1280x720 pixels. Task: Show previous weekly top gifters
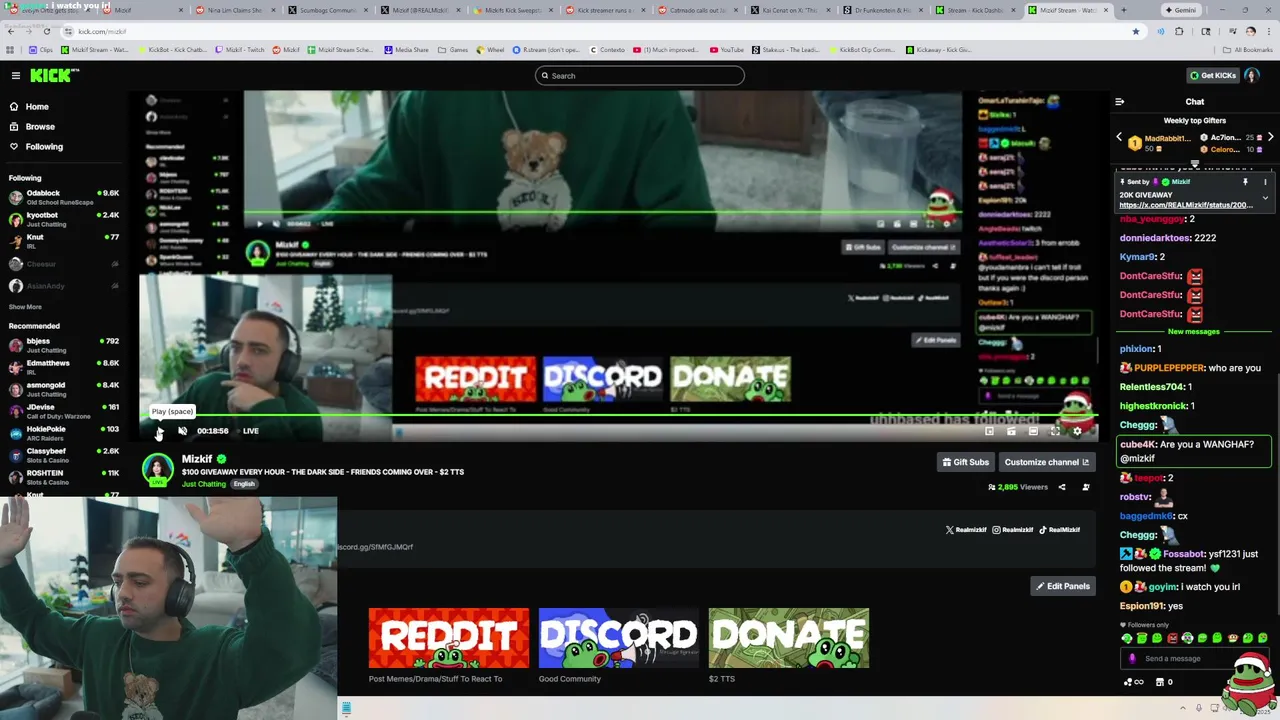(1119, 137)
